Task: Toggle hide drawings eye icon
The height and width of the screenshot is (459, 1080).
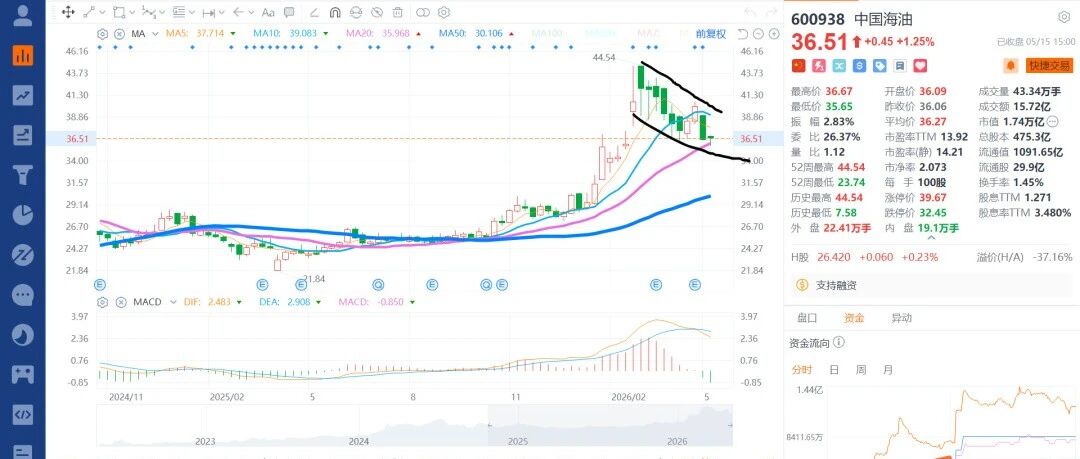Action: [377, 12]
